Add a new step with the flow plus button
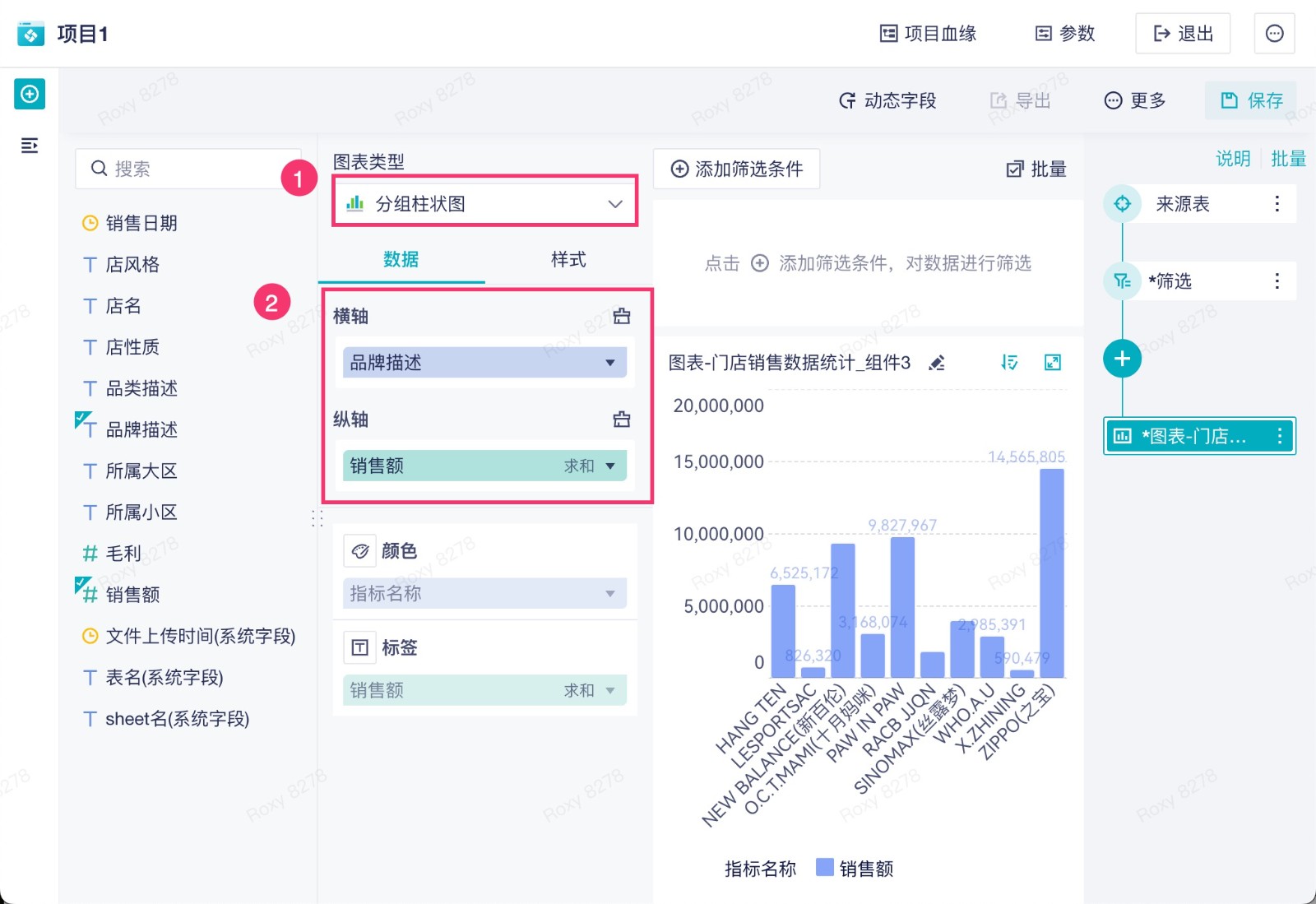The height and width of the screenshot is (904, 1316). [1123, 359]
